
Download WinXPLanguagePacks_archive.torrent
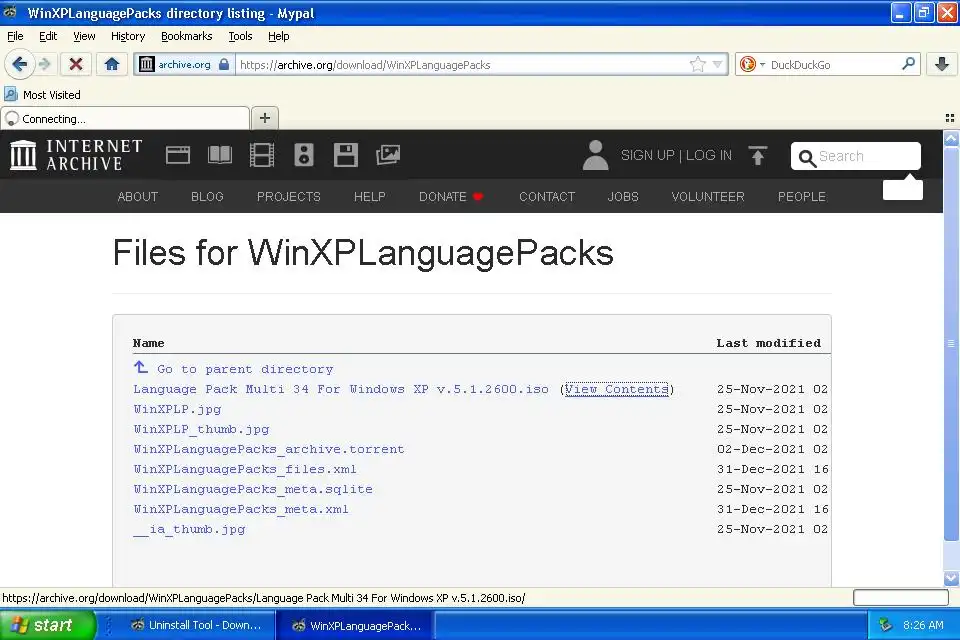point(269,449)
